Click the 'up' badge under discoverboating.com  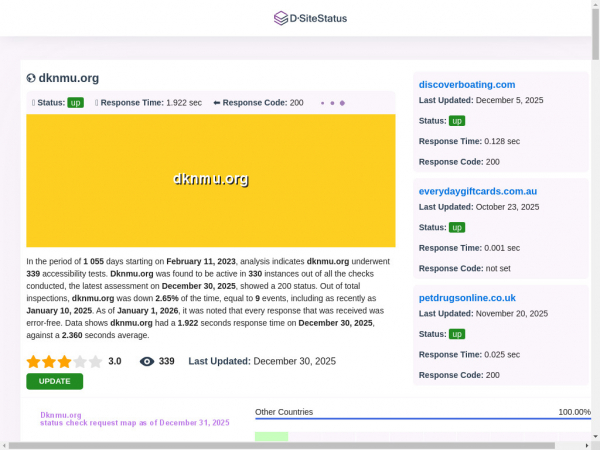(x=457, y=121)
